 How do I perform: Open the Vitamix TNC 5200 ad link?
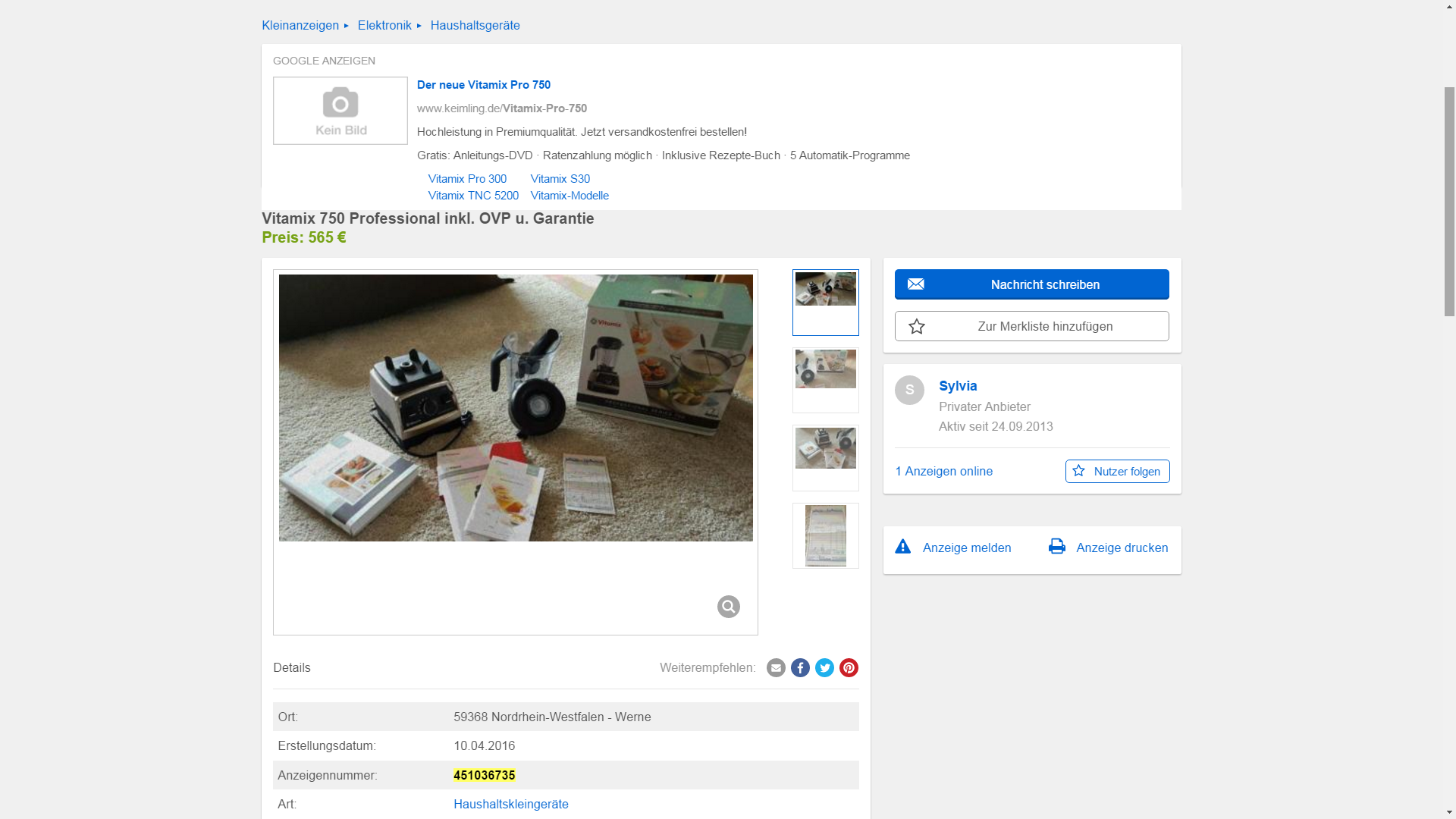click(x=473, y=196)
